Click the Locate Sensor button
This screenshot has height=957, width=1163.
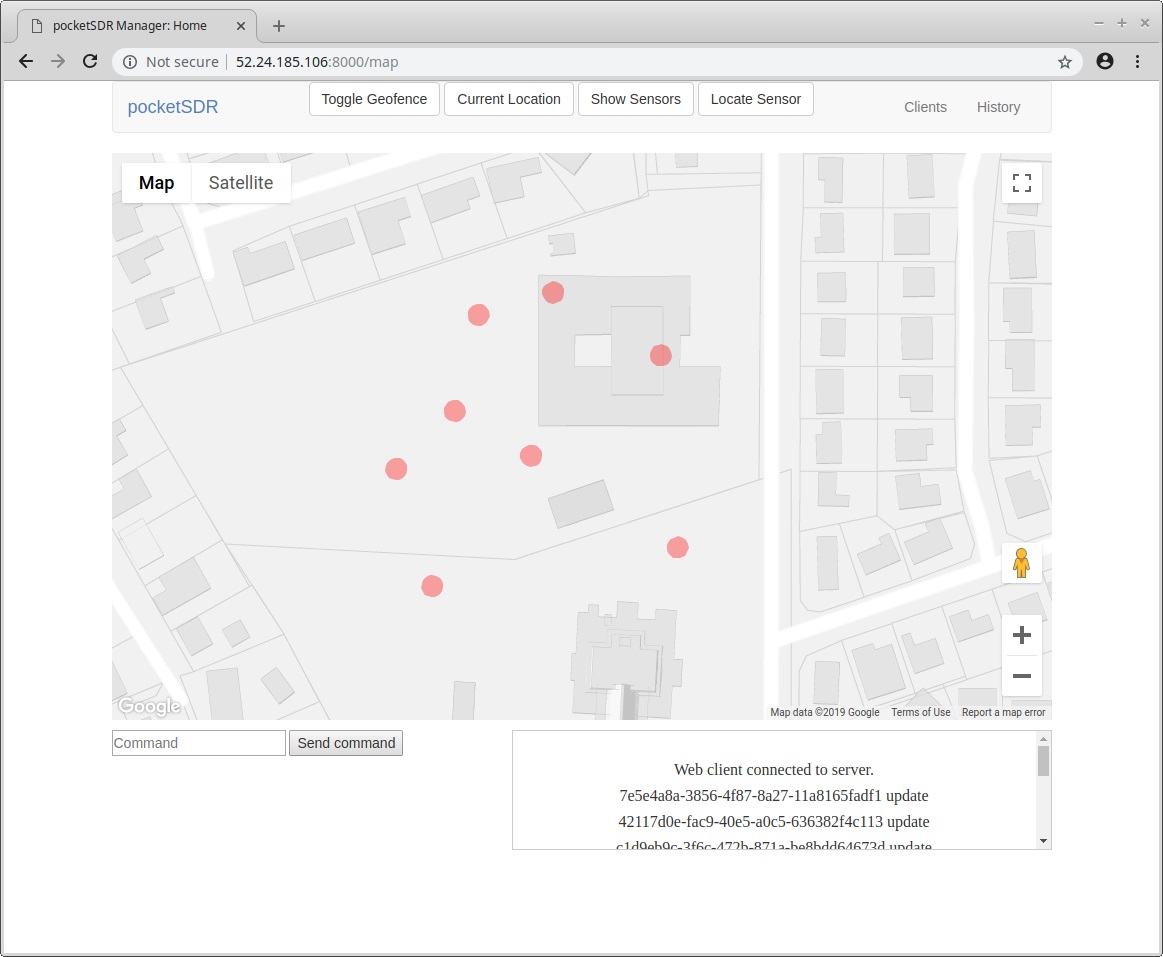coord(755,99)
